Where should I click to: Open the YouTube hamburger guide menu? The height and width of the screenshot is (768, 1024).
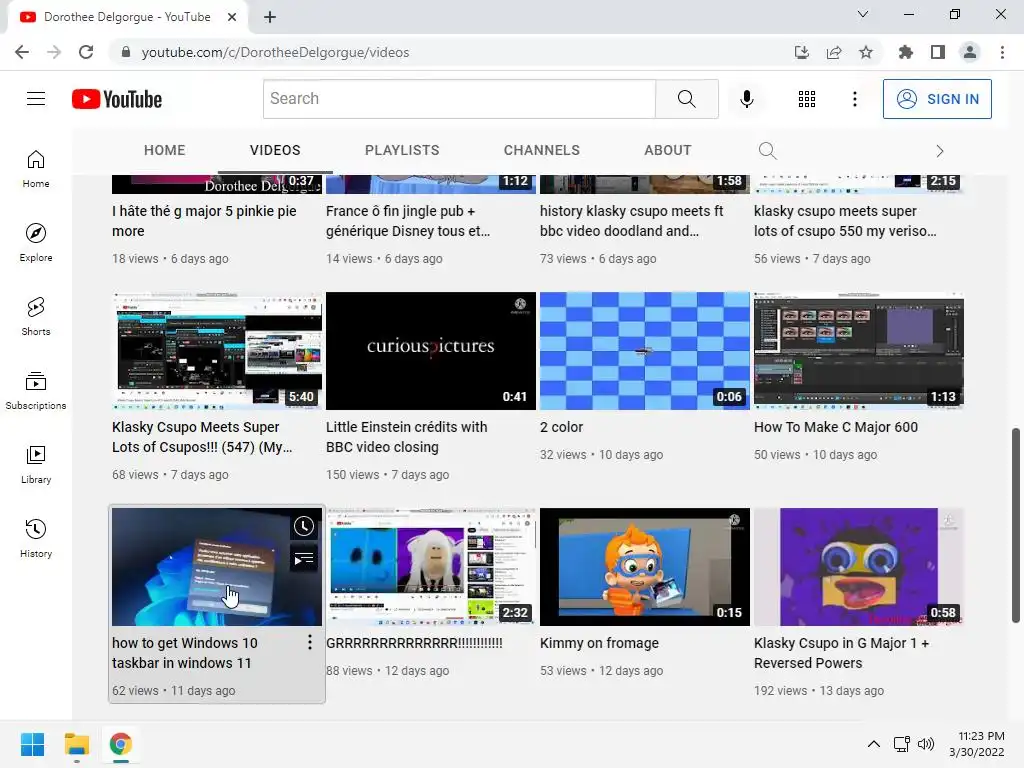tap(36, 99)
